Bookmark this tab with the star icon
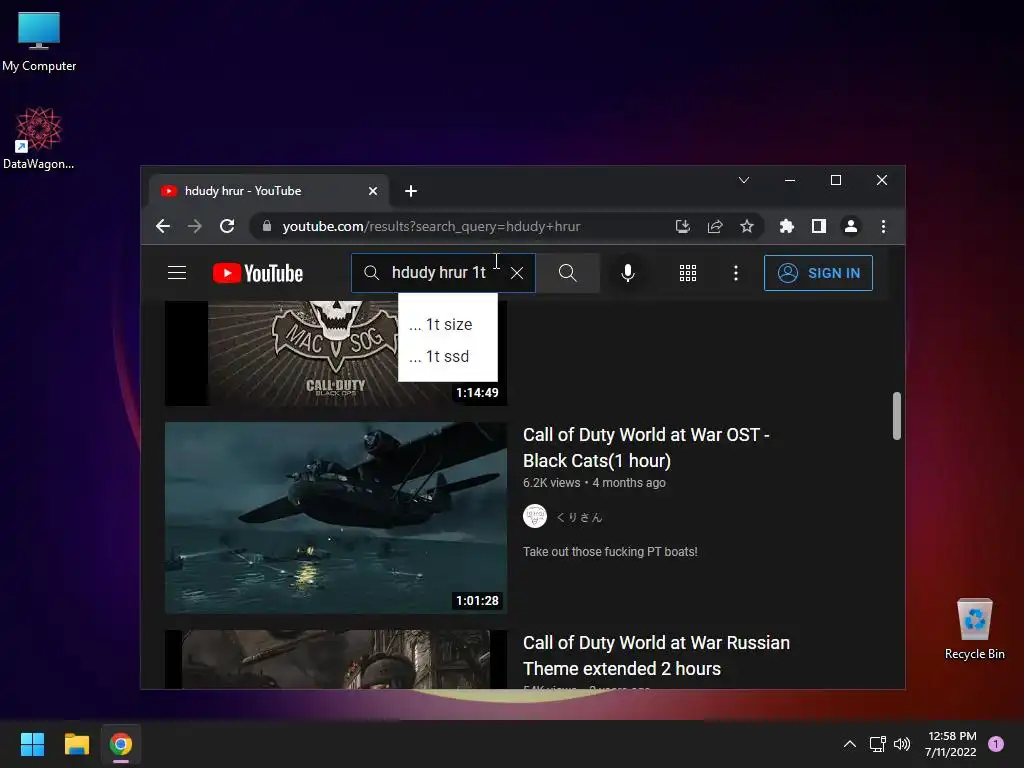Screen dimensions: 1024x768 coord(747,226)
